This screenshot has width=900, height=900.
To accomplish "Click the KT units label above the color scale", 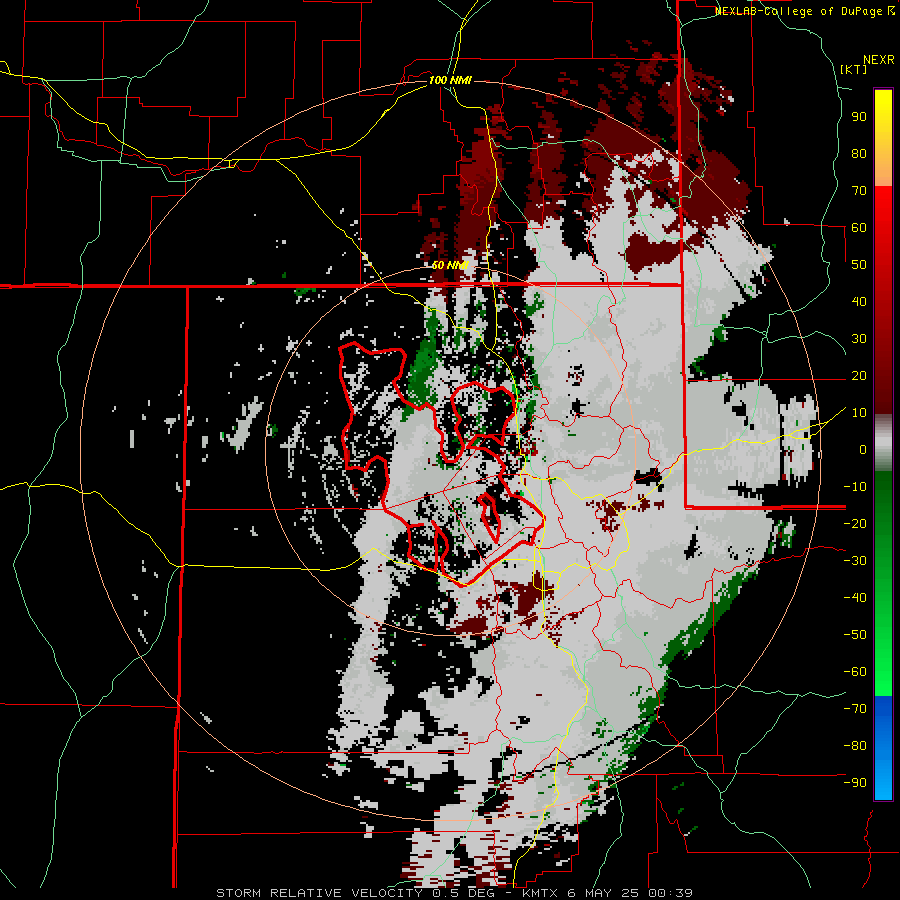I will (x=854, y=69).
